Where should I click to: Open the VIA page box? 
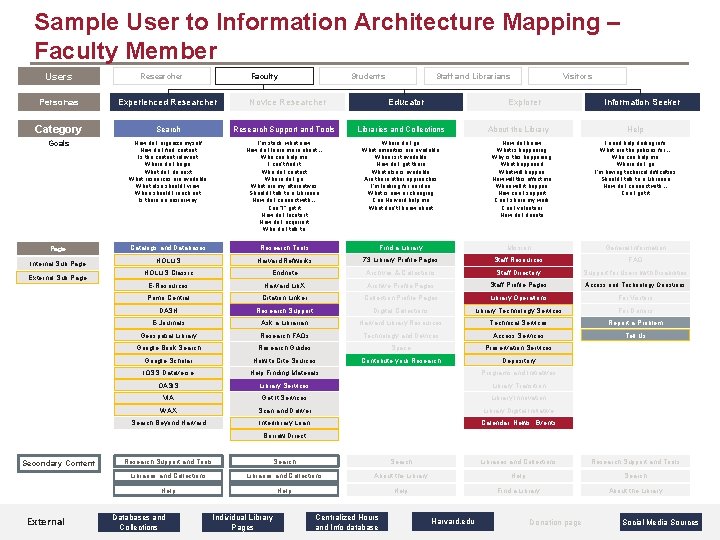(x=168, y=398)
